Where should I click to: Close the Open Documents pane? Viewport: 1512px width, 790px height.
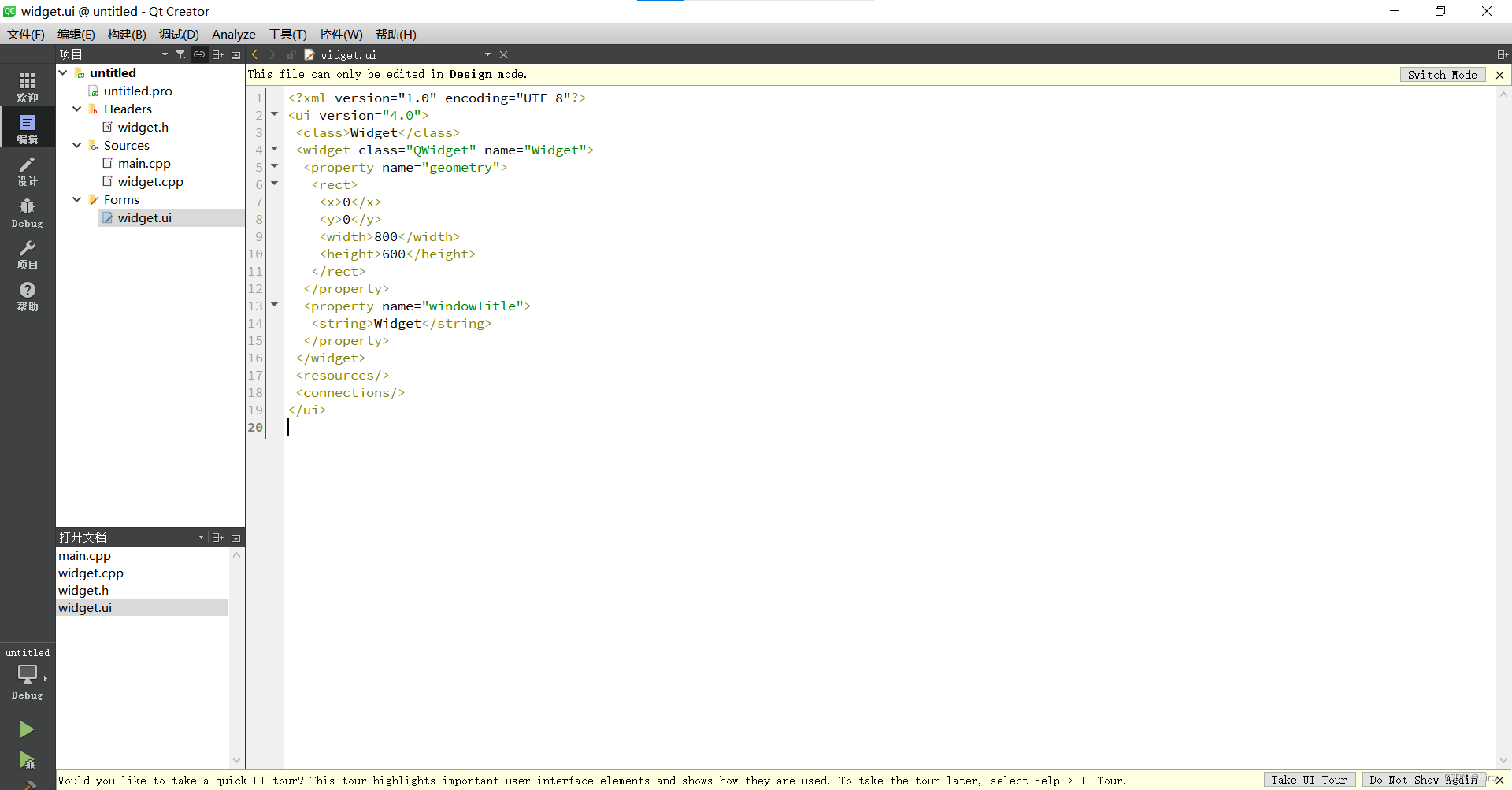235,537
